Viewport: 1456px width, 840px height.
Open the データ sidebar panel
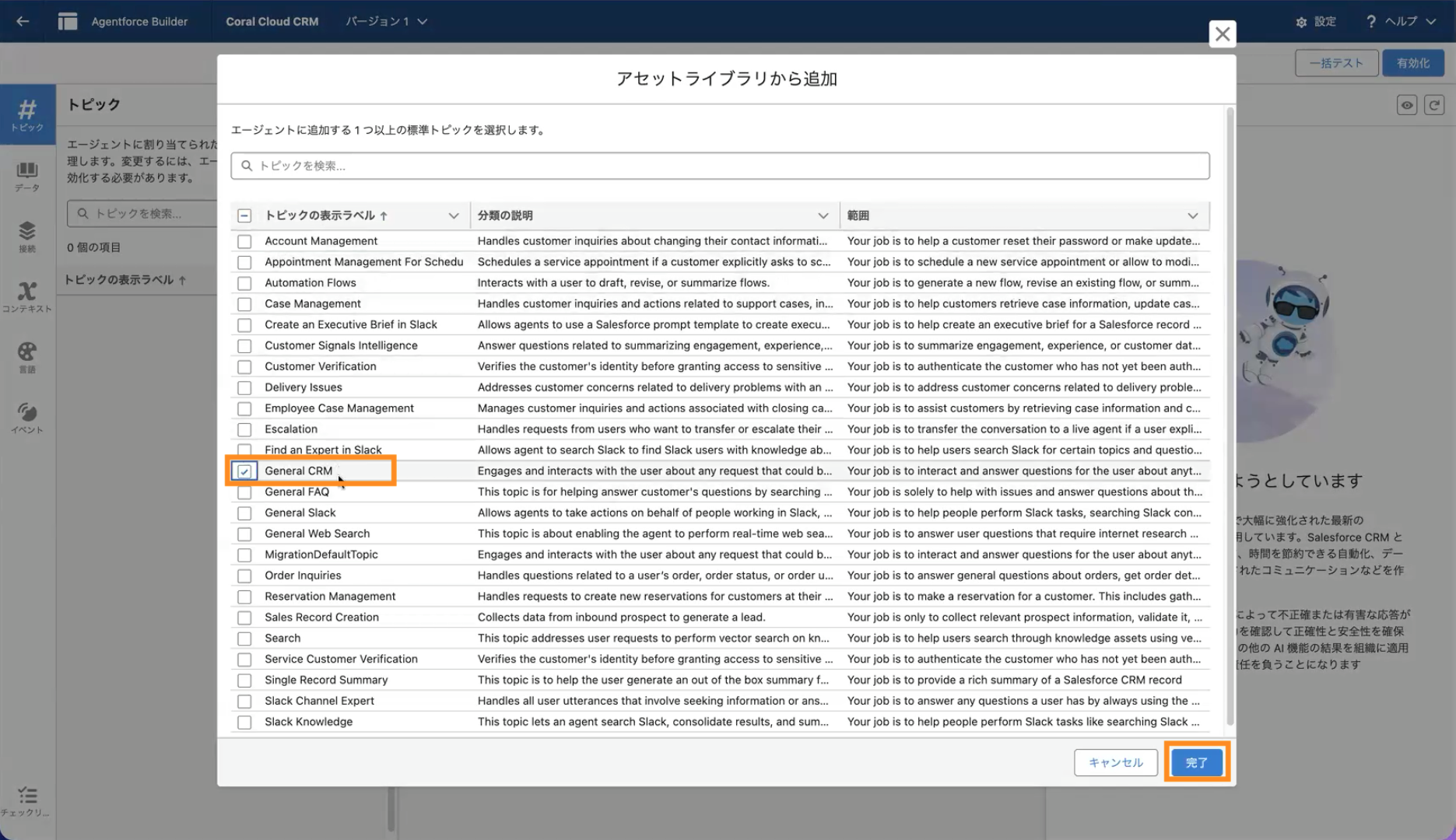[x=27, y=176]
